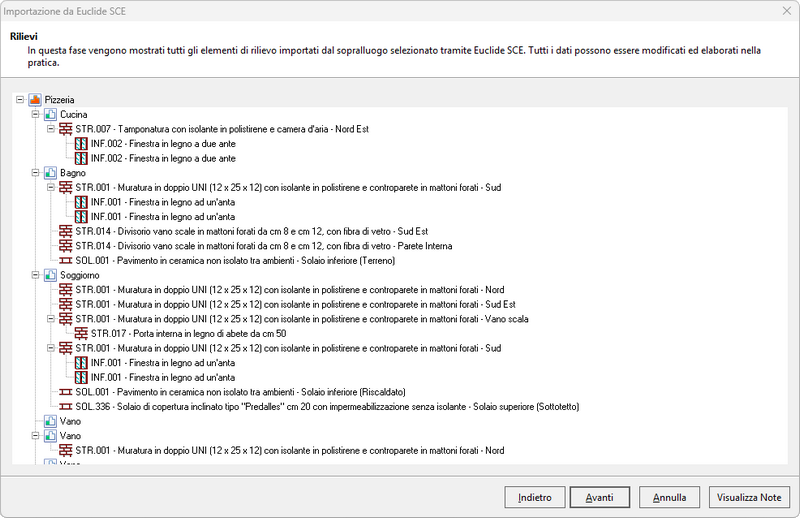Screen dimensions: 800x518
Task: Collapse the STR.001 Vano scala wall node
Action: coord(51,319)
